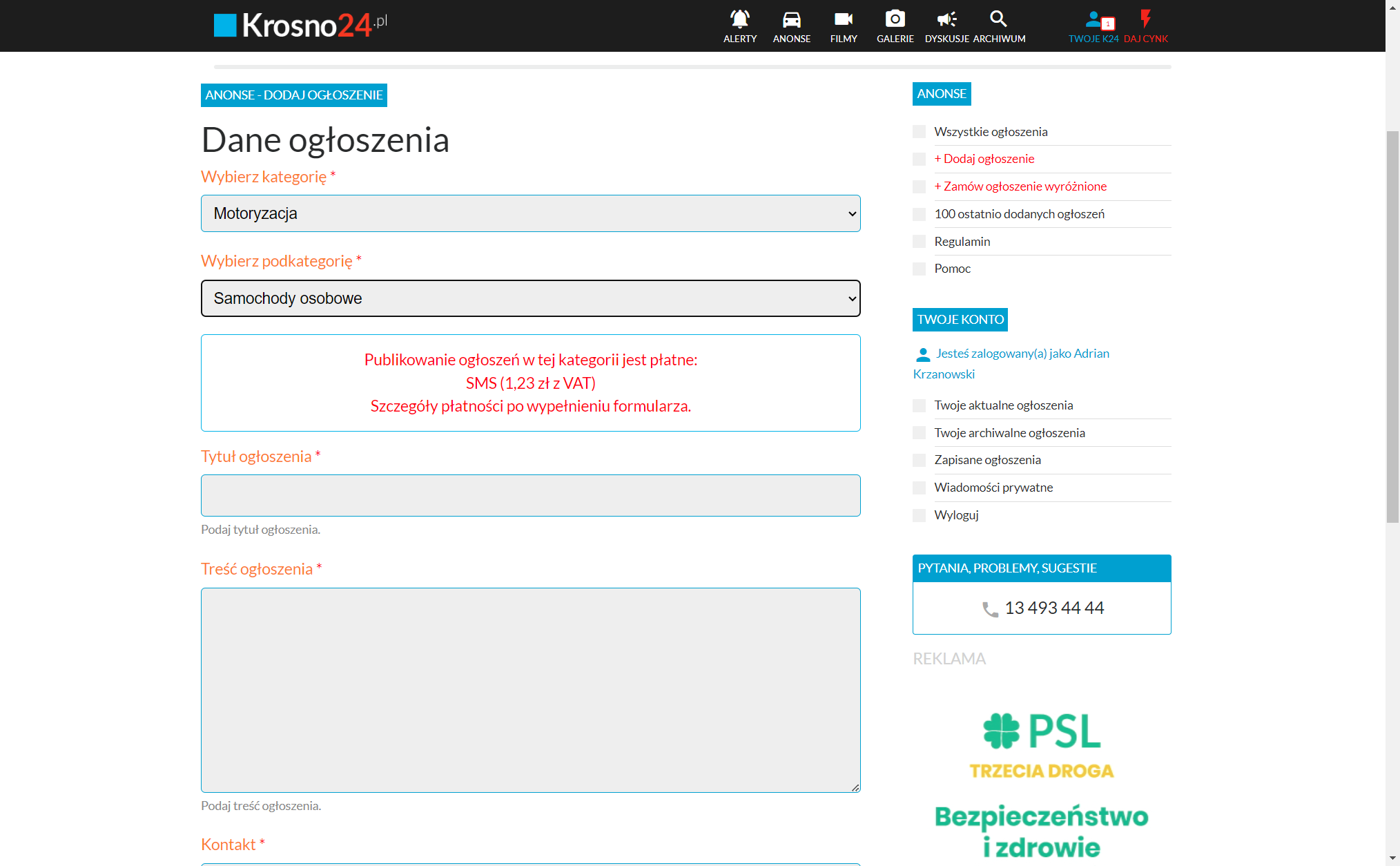Image resolution: width=1400 pixels, height=866 pixels.
Task: Open the Archiwum search icon
Action: click(998, 19)
